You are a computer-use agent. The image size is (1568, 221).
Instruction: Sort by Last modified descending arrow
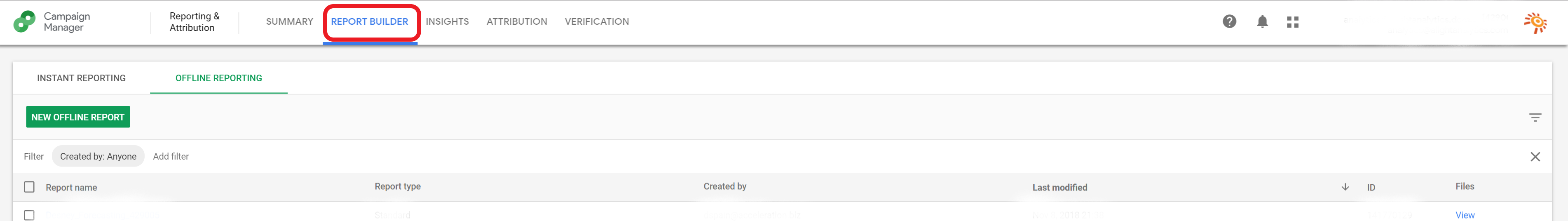(x=1345, y=187)
